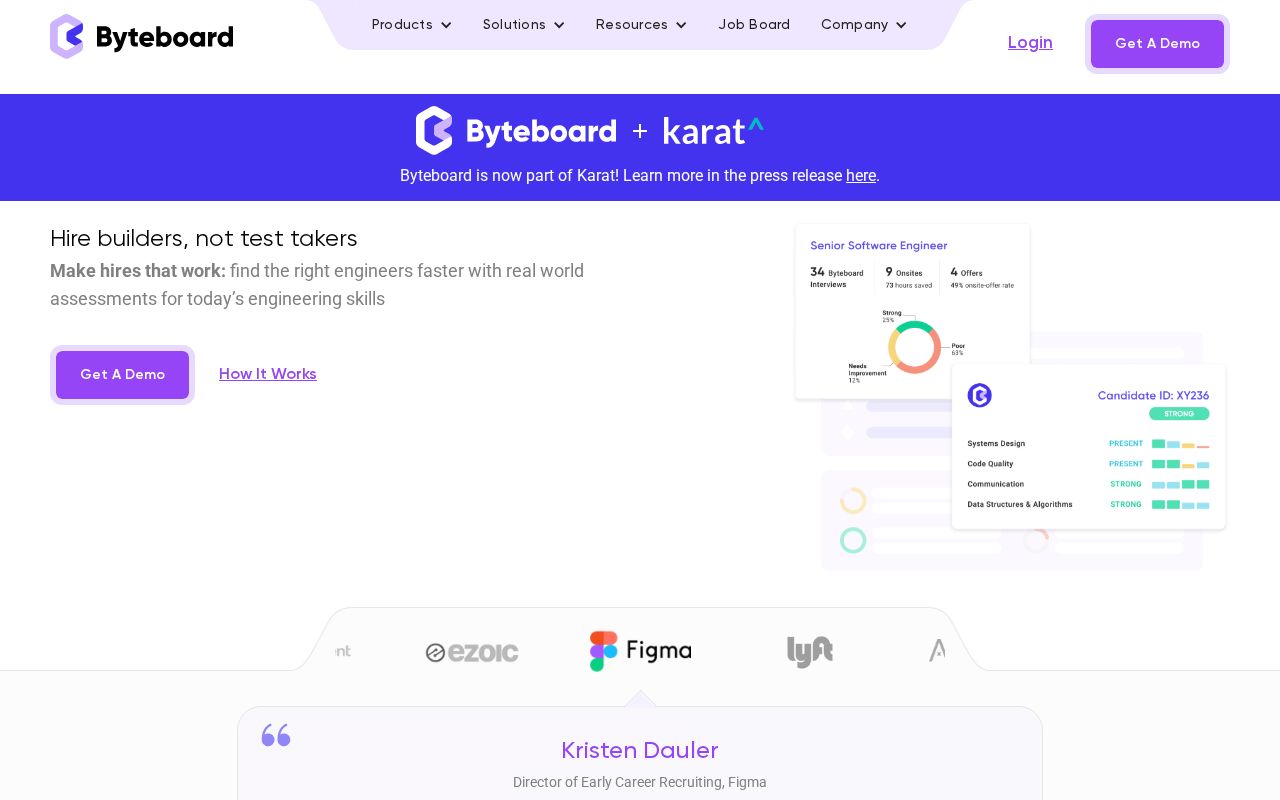The height and width of the screenshot is (800, 1280).
Task: Click the donut chart on the Senior Software Engineer card
Action: pyautogui.click(x=914, y=346)
